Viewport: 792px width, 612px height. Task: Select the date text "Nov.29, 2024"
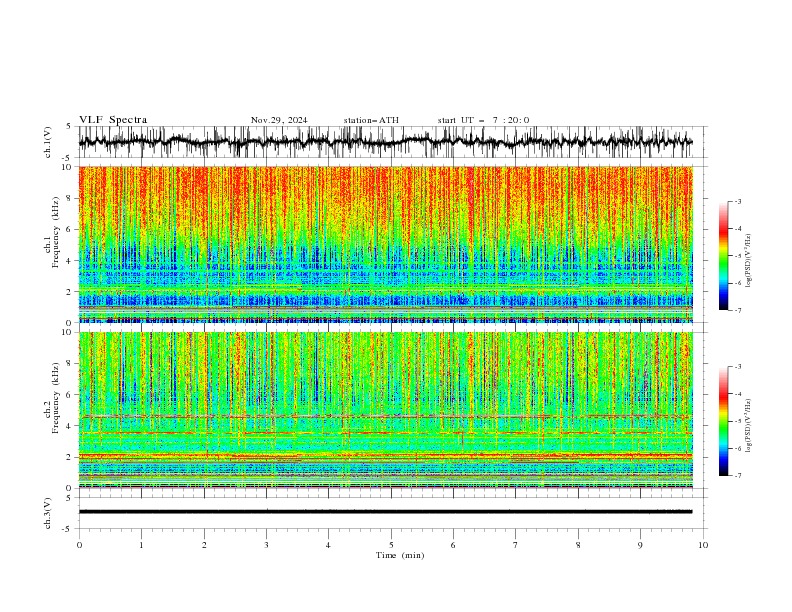[279, 120]
